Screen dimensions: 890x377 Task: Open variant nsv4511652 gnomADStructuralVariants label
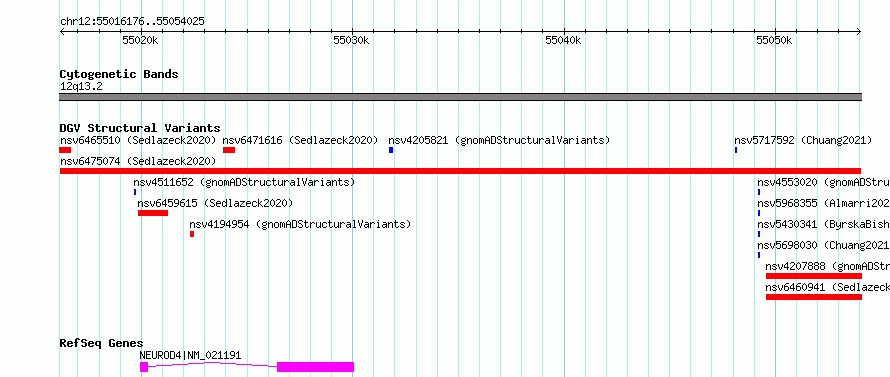tap(244, 182)
